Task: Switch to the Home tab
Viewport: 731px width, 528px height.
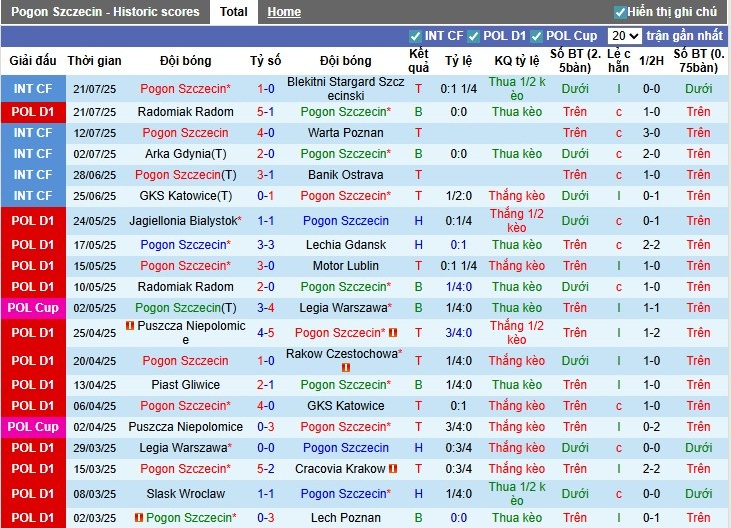Action: tap(284, 12)
